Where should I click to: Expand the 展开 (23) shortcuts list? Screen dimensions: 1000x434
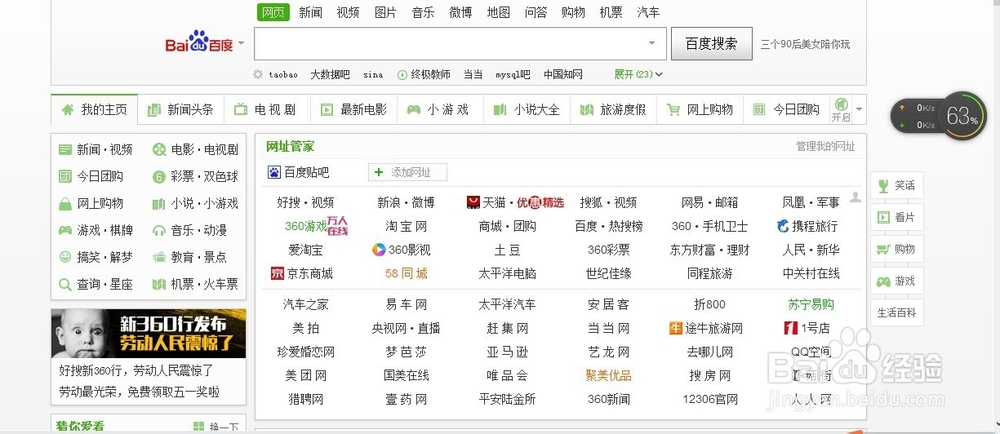pos(638,75)
